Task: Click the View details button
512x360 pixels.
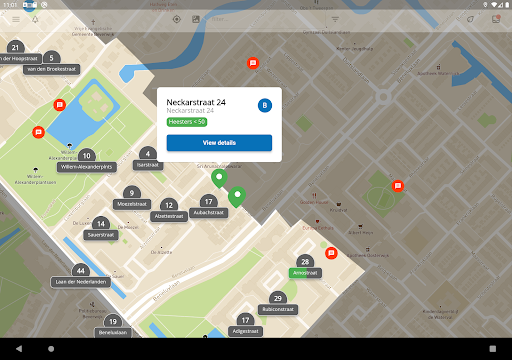Action: pos(219,143)
